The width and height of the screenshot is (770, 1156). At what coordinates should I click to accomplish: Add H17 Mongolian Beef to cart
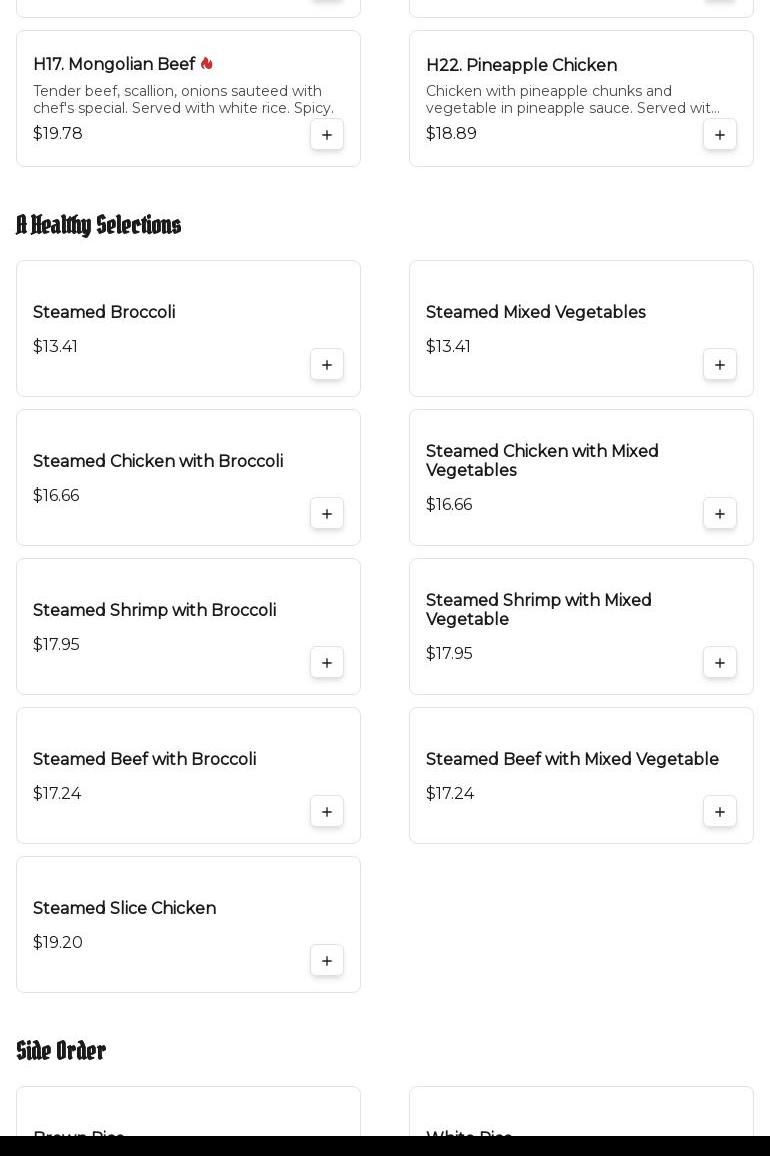tap(327, 135)
